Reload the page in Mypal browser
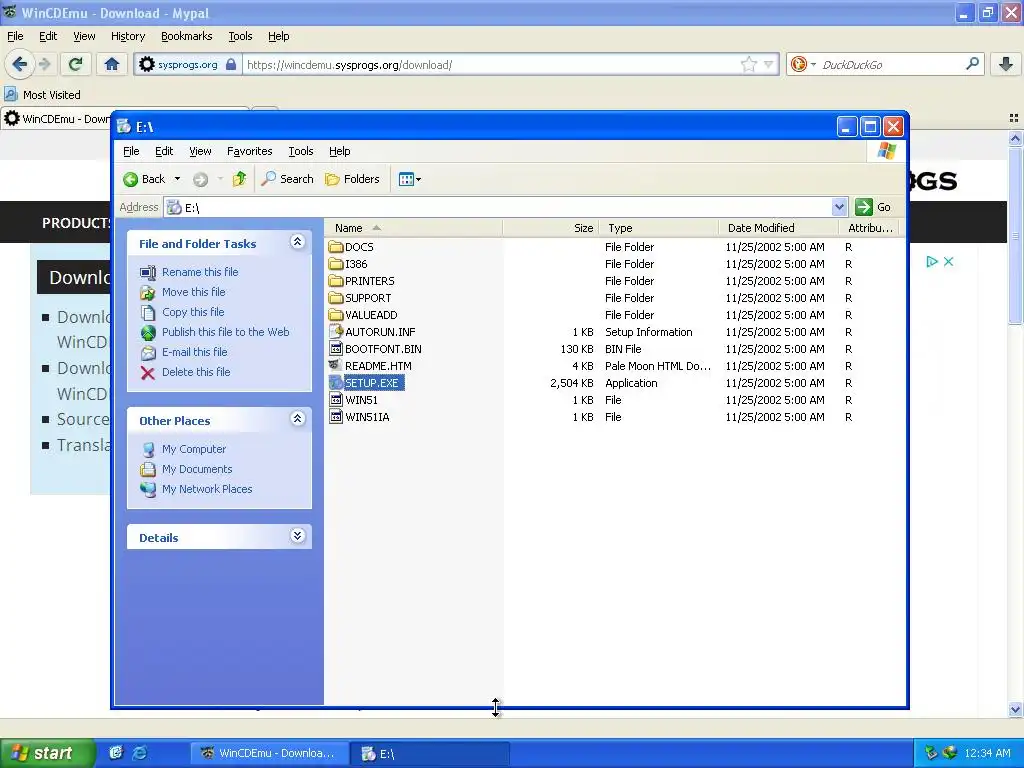The width and height of the screenshot is (1024, 768). (x=76, y=64)
